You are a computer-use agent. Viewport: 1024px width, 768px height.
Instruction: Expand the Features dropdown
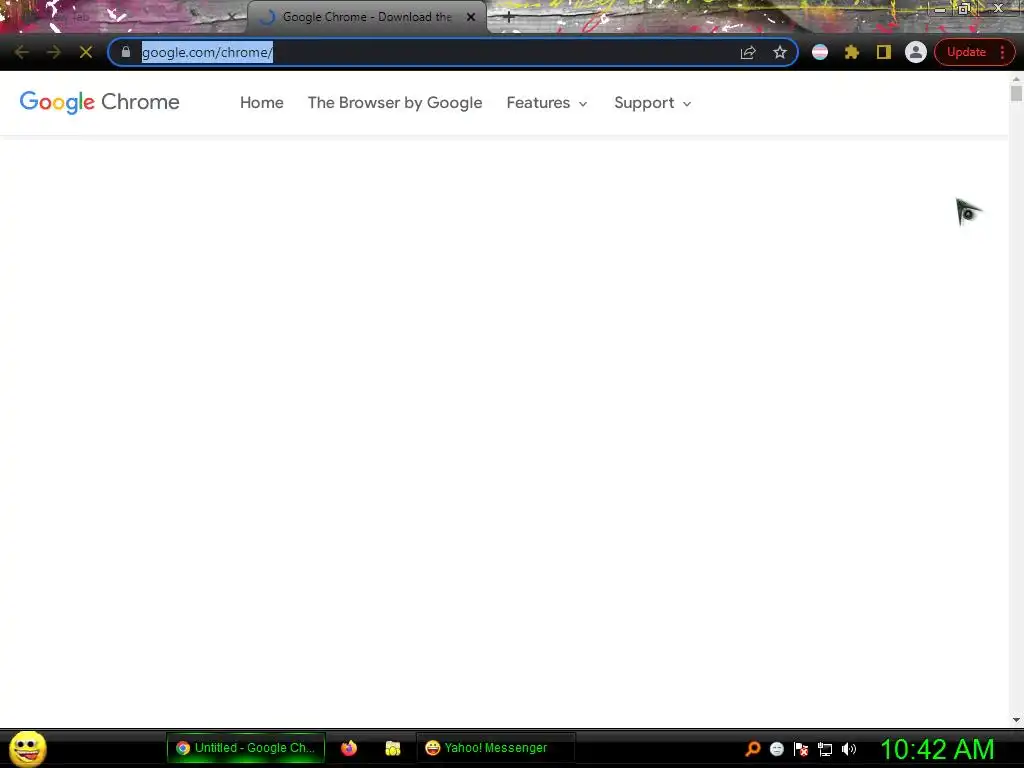tap(547, 103)
